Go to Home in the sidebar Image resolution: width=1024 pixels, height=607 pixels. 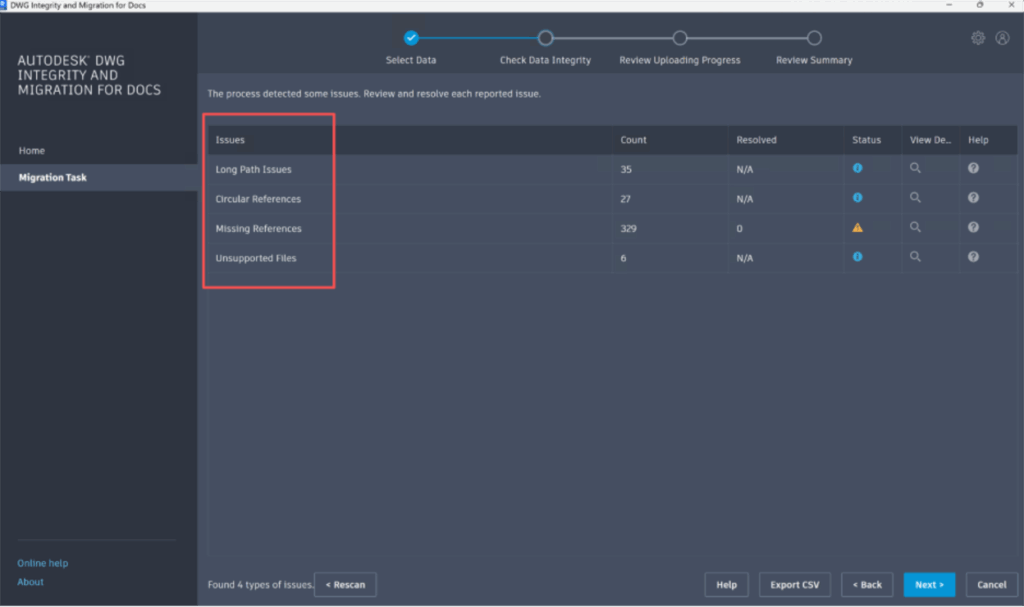[31, 150]
